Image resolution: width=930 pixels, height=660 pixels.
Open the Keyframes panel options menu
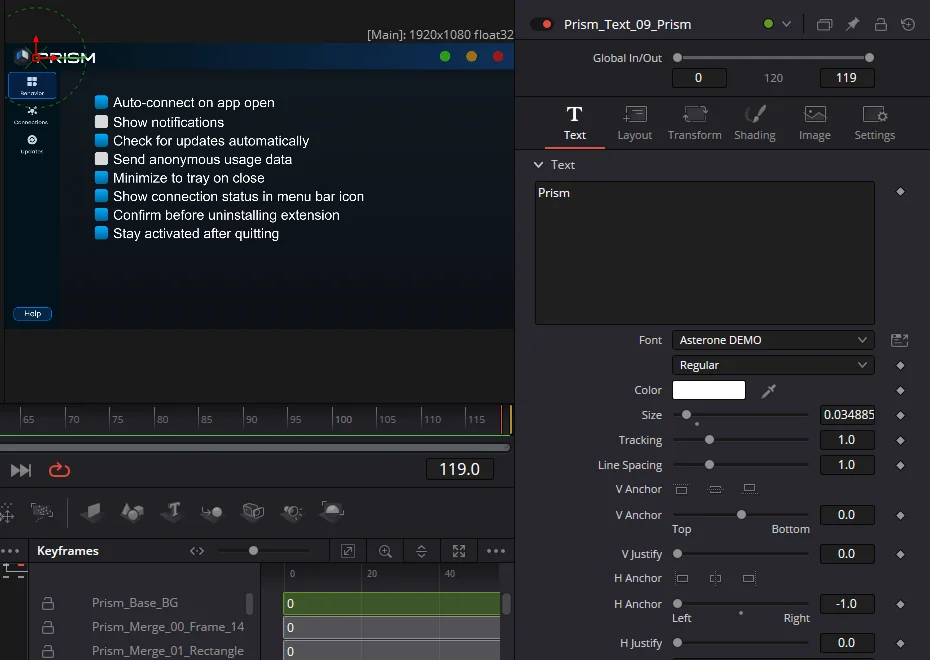pyautogui.click(x=496, y=551)
